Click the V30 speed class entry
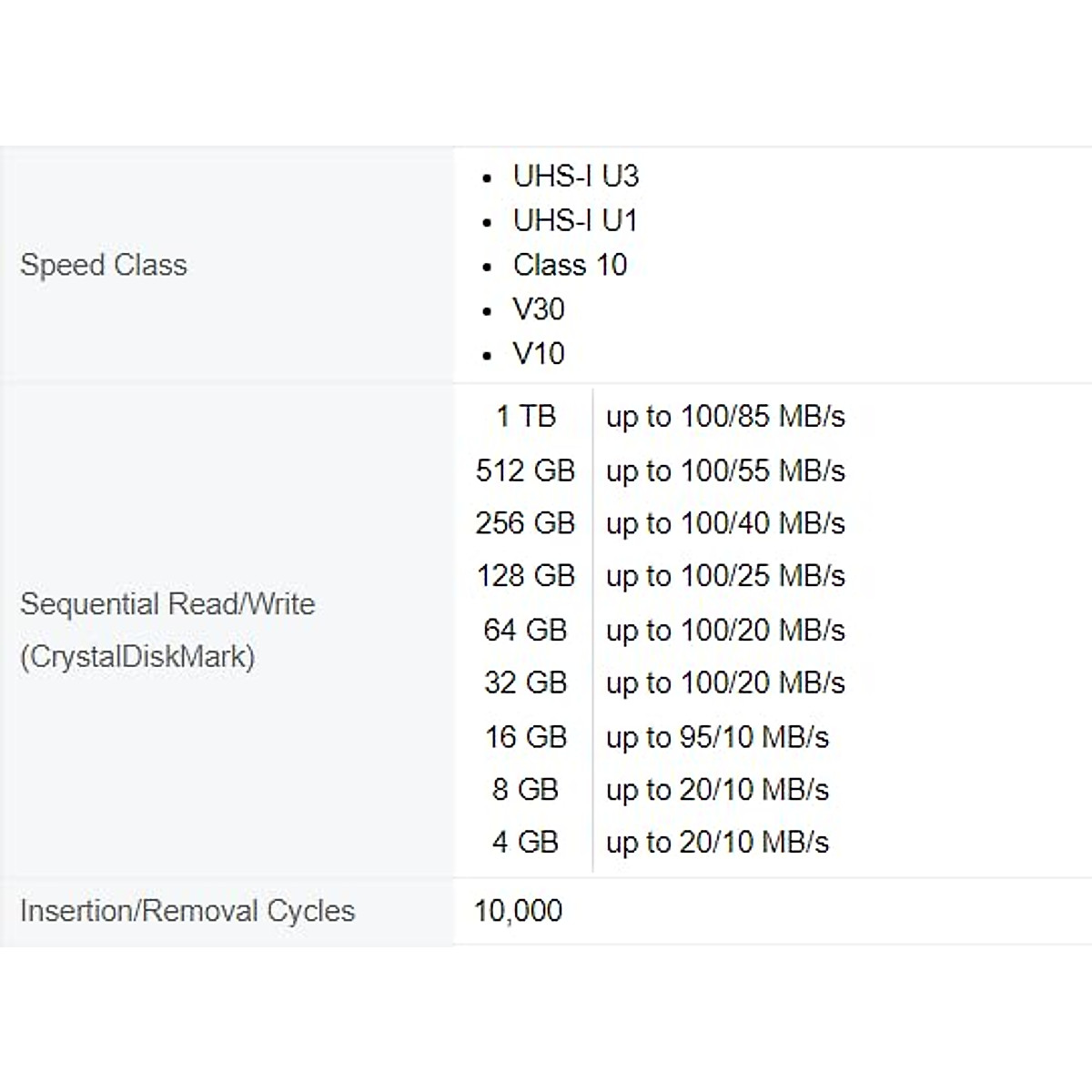1092x1092 pixels. point(539,309)
